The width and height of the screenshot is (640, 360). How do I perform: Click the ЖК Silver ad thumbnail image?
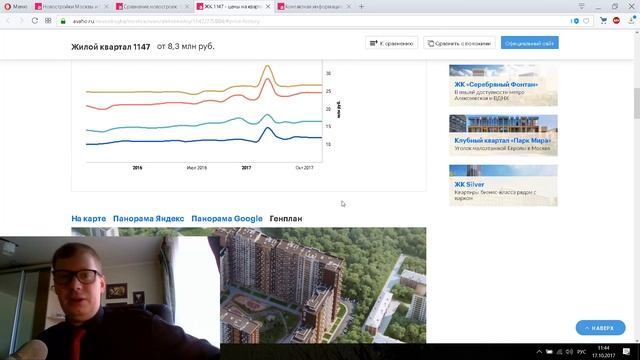[503, 171]
